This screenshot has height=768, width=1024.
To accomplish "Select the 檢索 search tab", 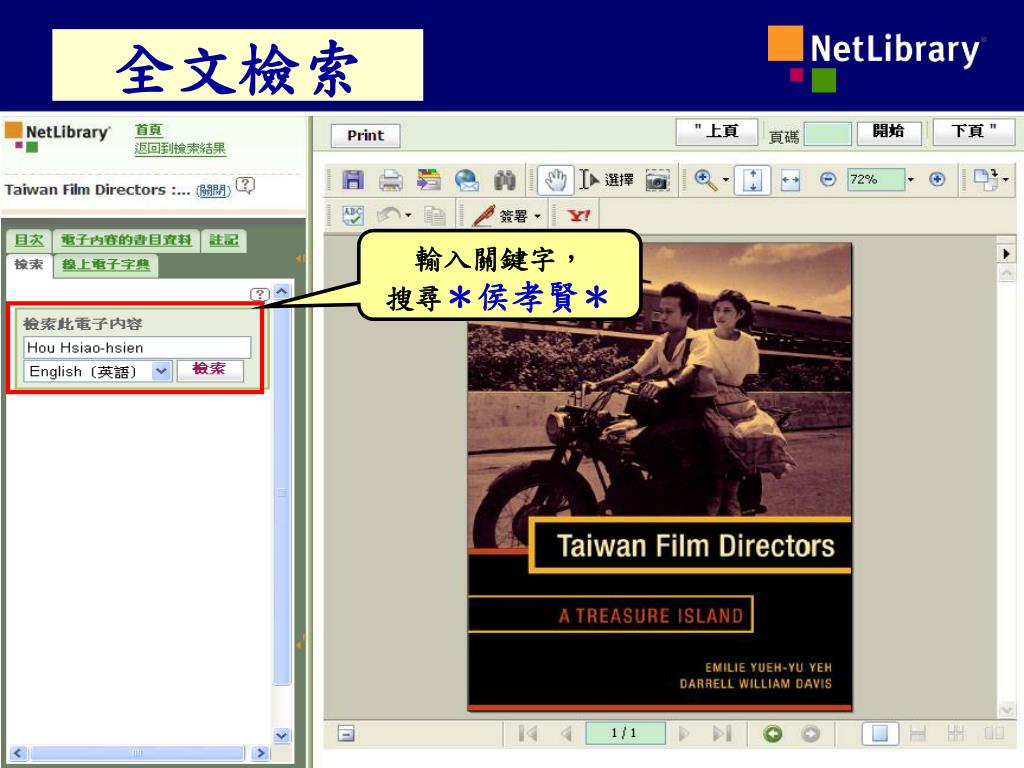I will tap(29, 264).
